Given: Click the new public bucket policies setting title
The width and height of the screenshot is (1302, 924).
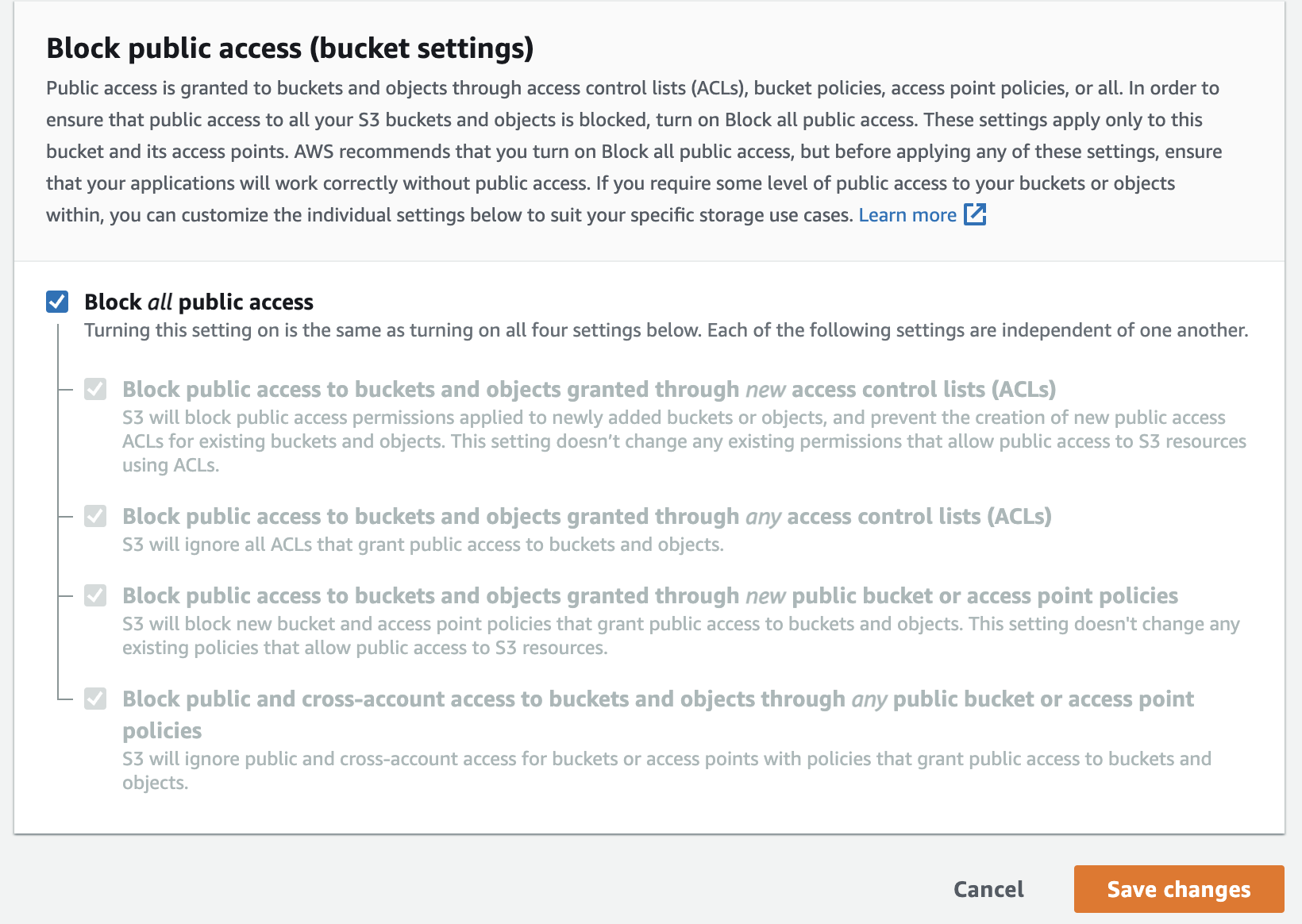Looking at the screenshot, I should point(650,595).
